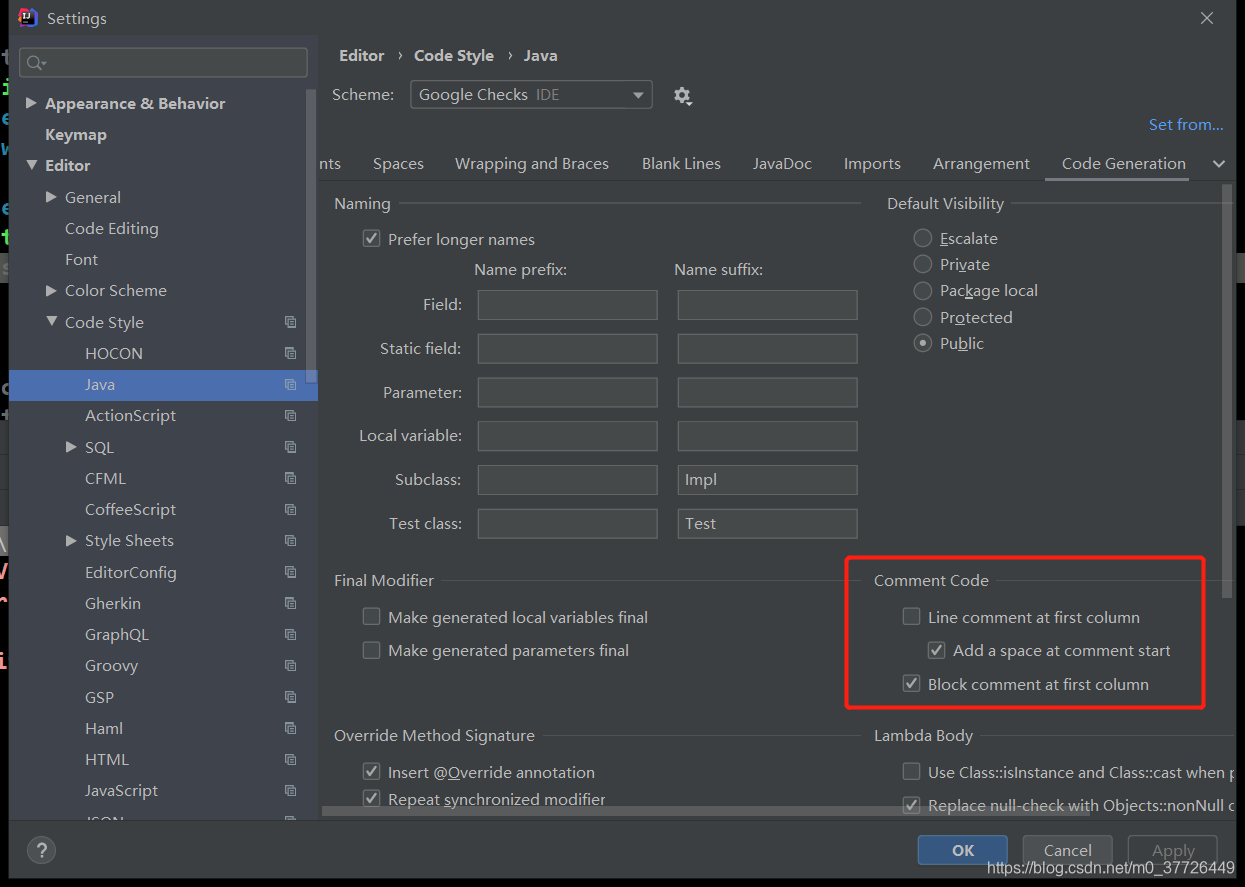
Task: Enable Use Class::isInstance and Class::cast checkbox
Action: coord(911,772)
